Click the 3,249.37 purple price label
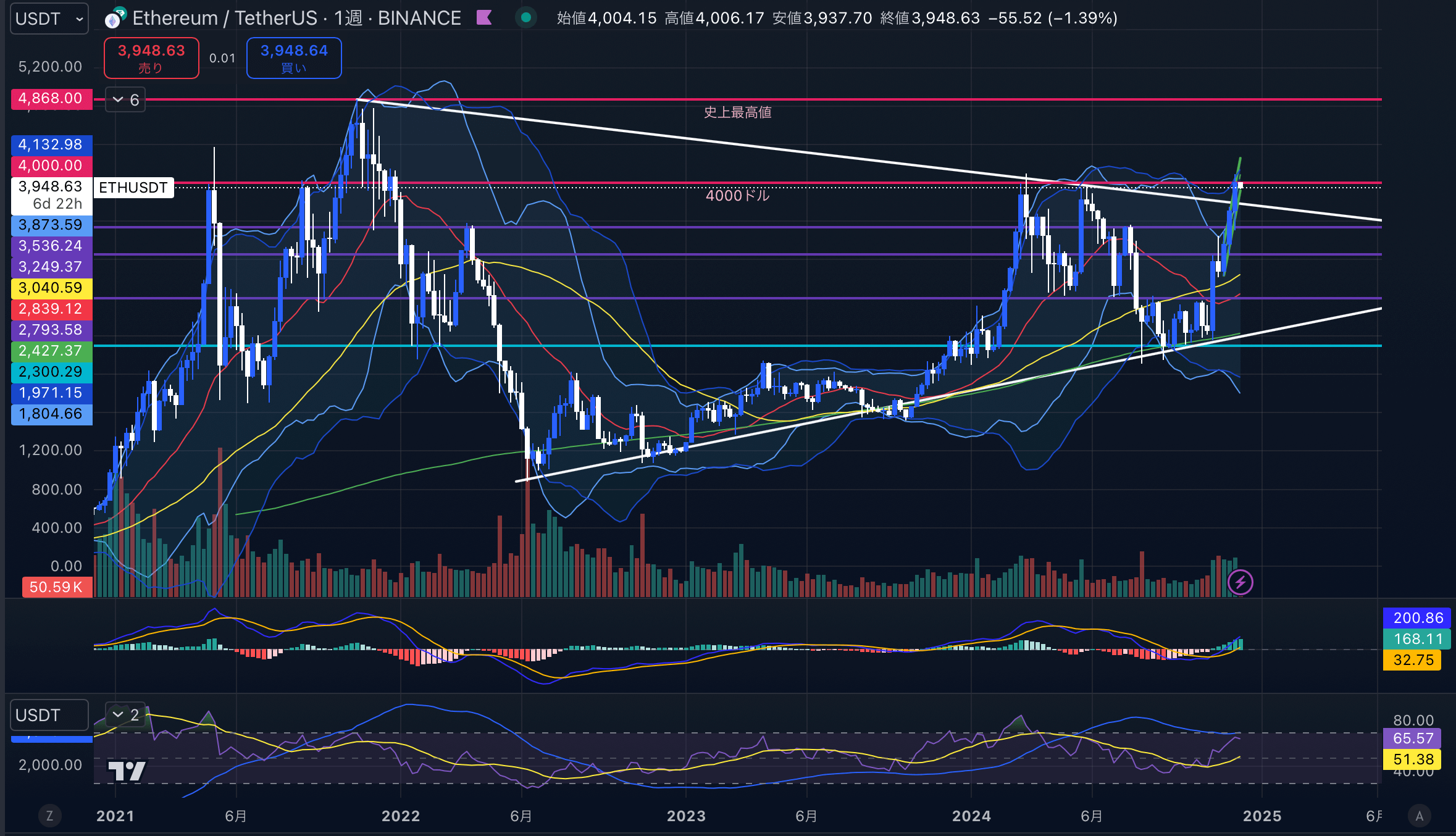Image resolution: width=1456 pixels, height=836 pixels. [51, 267]
